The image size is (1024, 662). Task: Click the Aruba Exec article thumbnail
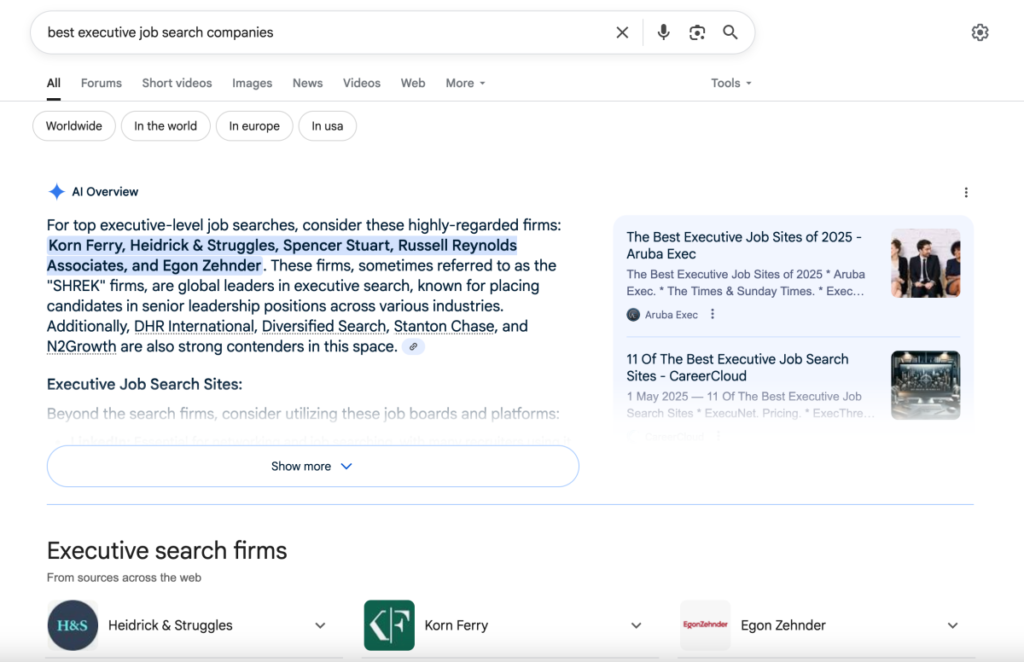[x=925, y=263]
